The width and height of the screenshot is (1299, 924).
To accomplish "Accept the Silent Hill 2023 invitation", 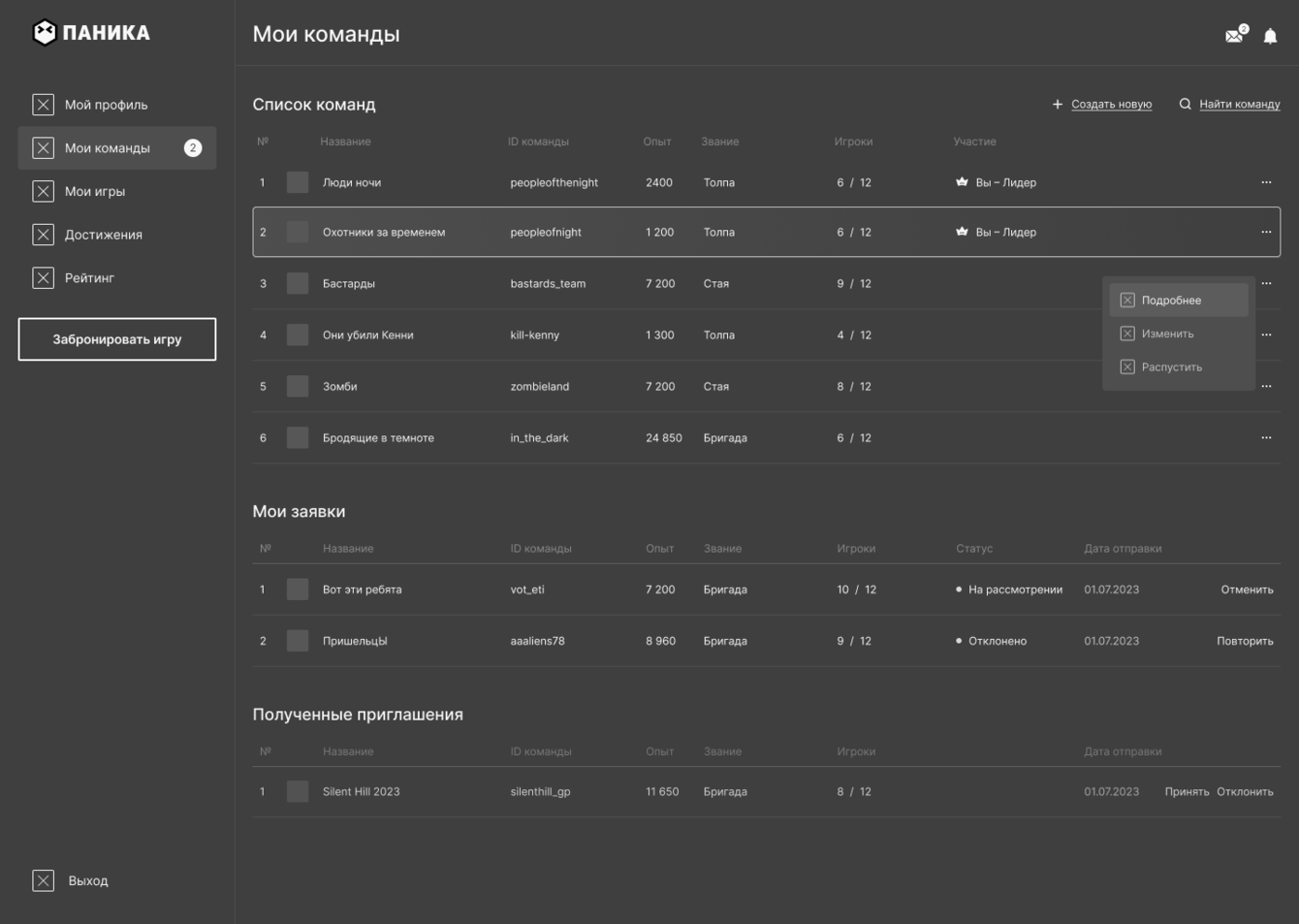I will 1187,792.
